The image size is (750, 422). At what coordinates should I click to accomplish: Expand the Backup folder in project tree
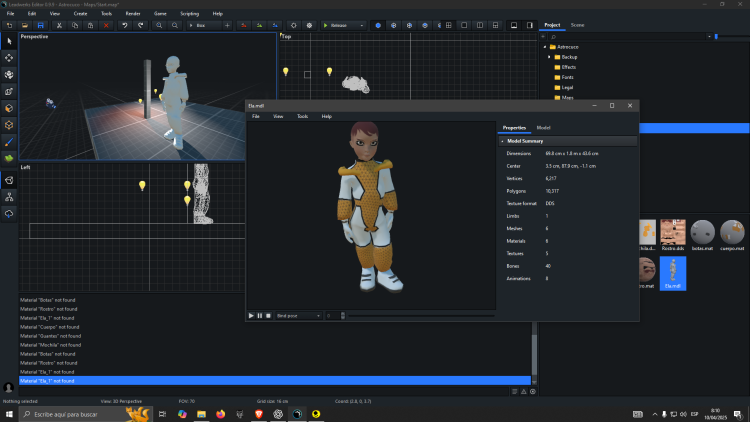[550, 57]
